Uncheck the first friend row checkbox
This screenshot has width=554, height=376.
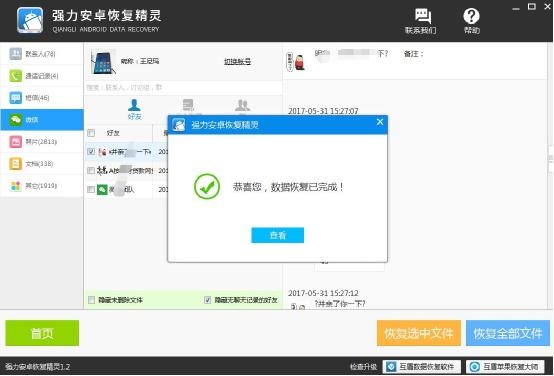(91, 152)
